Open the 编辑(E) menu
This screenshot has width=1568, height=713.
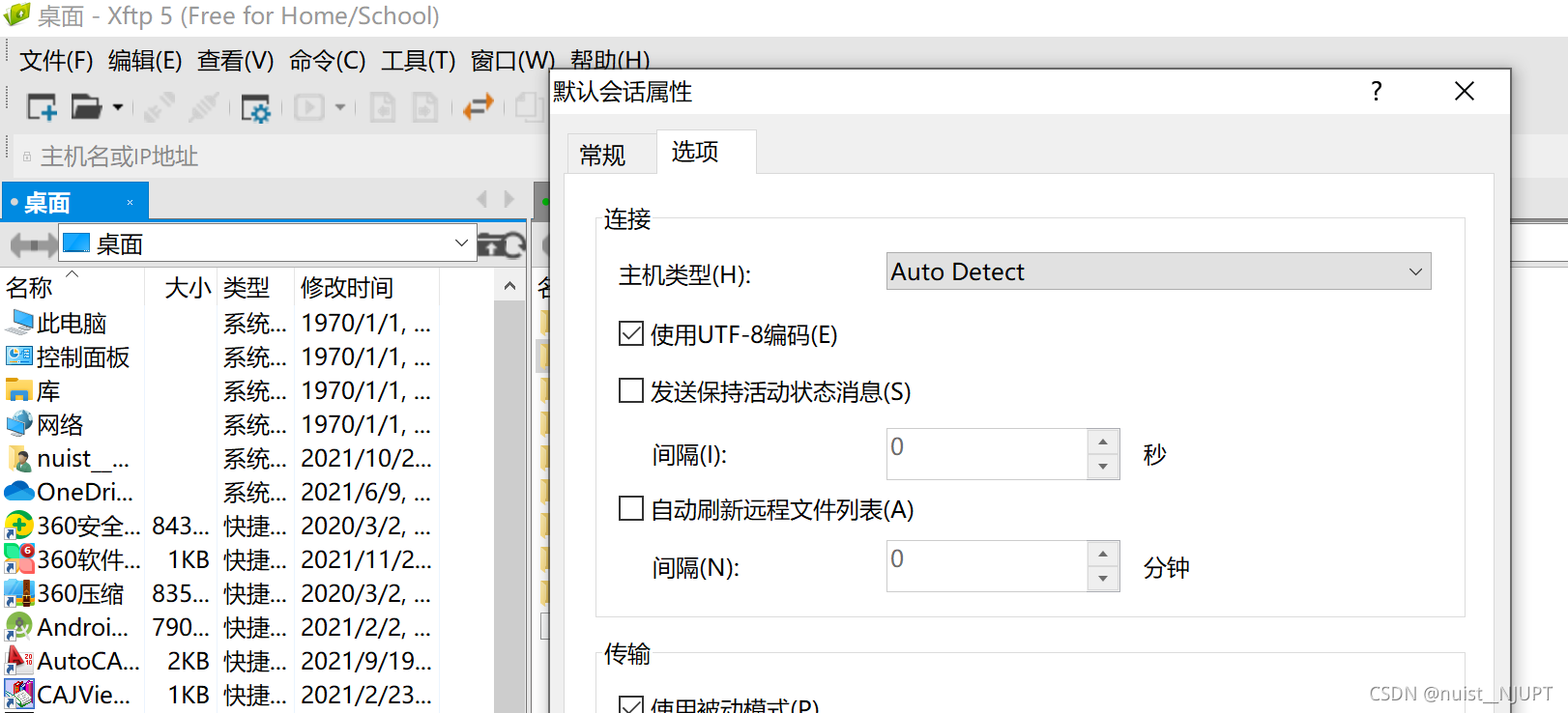(145, 60)
